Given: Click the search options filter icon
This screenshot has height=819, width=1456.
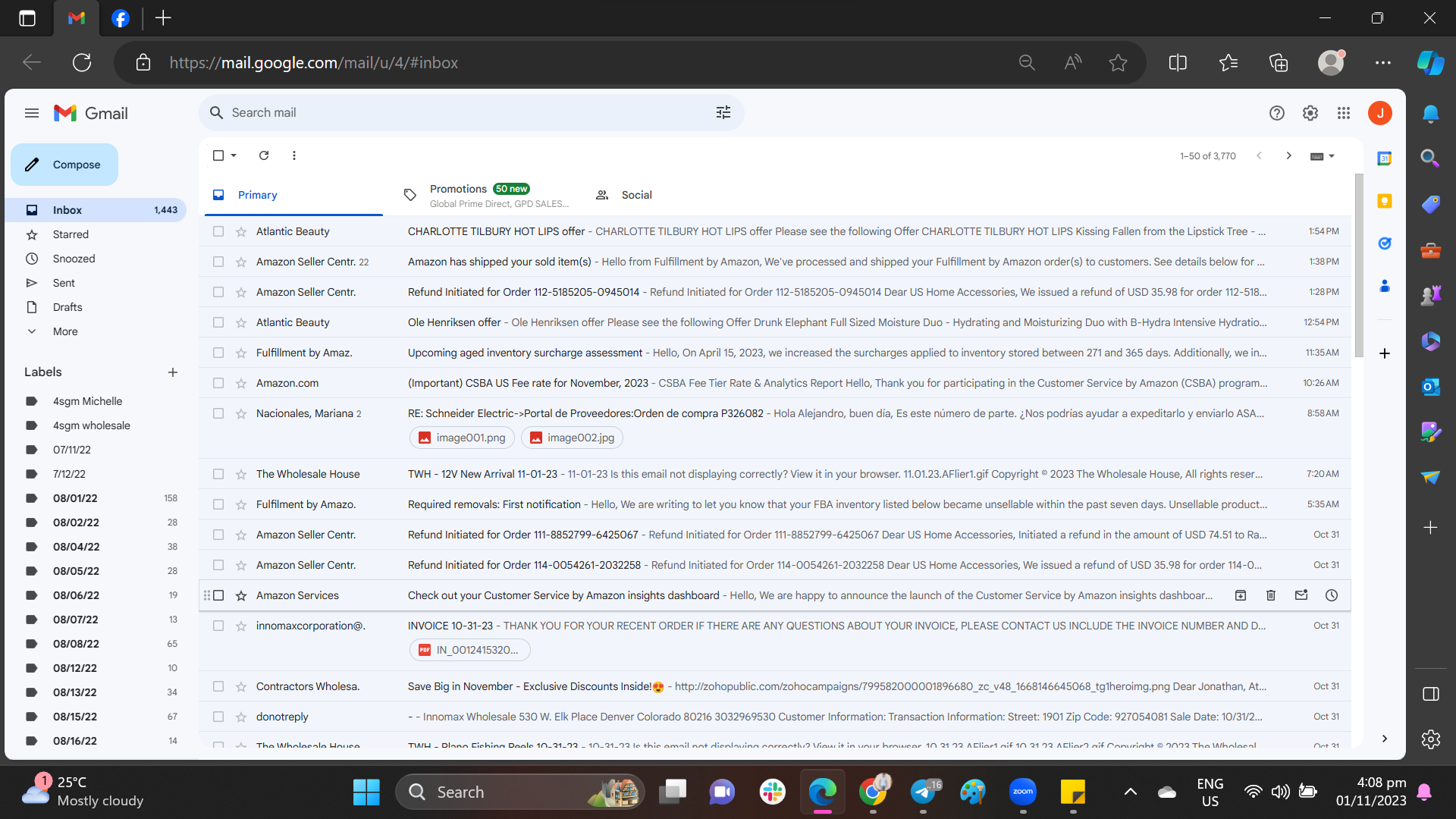Looking at the screenshot, I should [723, 112].
